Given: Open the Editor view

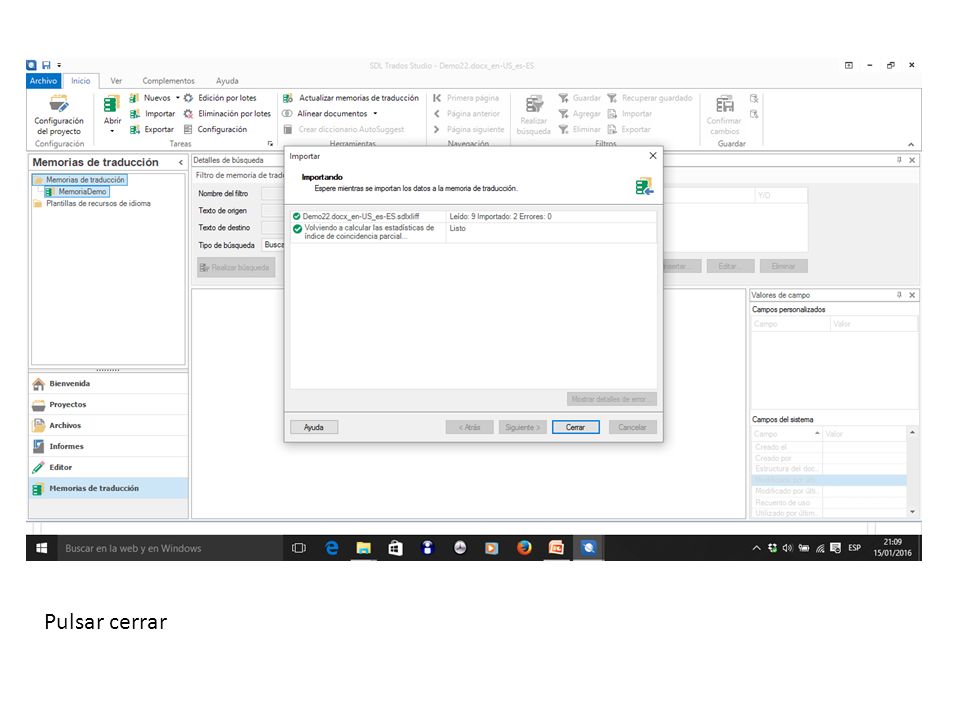Looking at the screenshot, I should (108, 467).
